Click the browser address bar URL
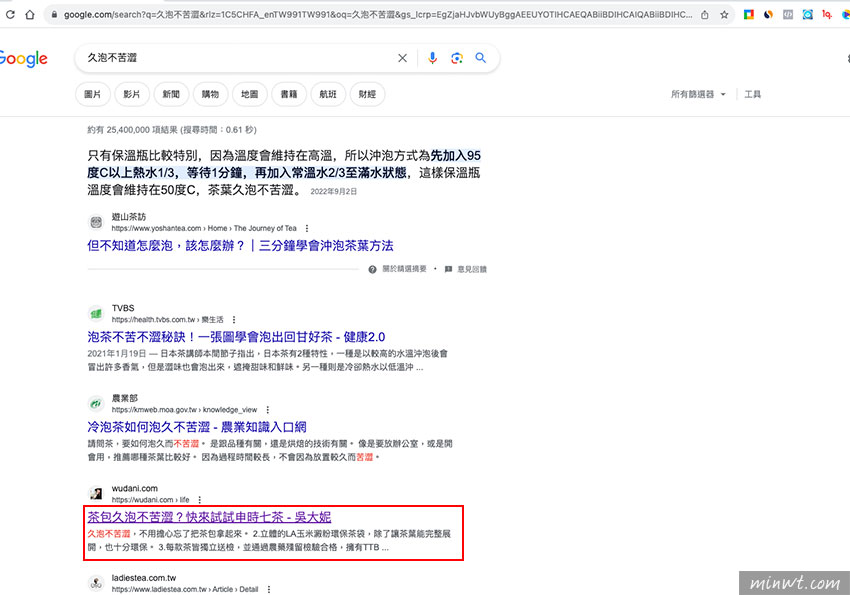Screen dimensions: 850x595 pyautogui.click(x=378, y=15)
